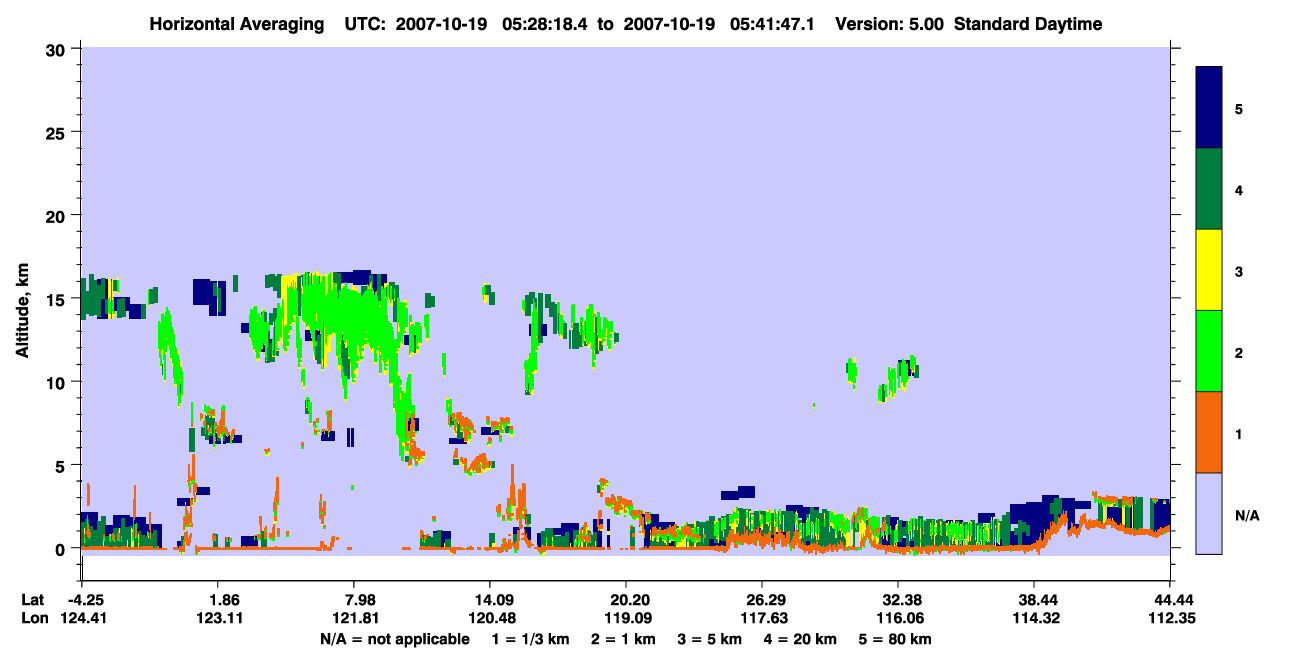
Task: Click the '1 = 1/3 km' legend note
Action: pyautogui.click(x=529, y=639)
